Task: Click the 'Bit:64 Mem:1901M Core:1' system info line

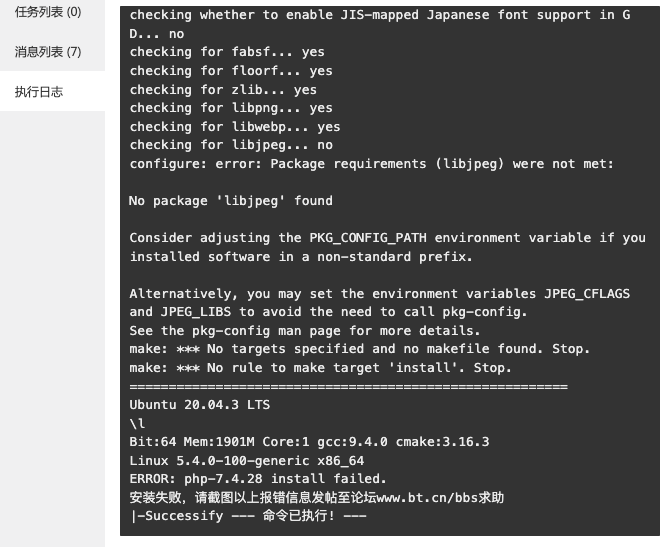Action: point(309,442)
